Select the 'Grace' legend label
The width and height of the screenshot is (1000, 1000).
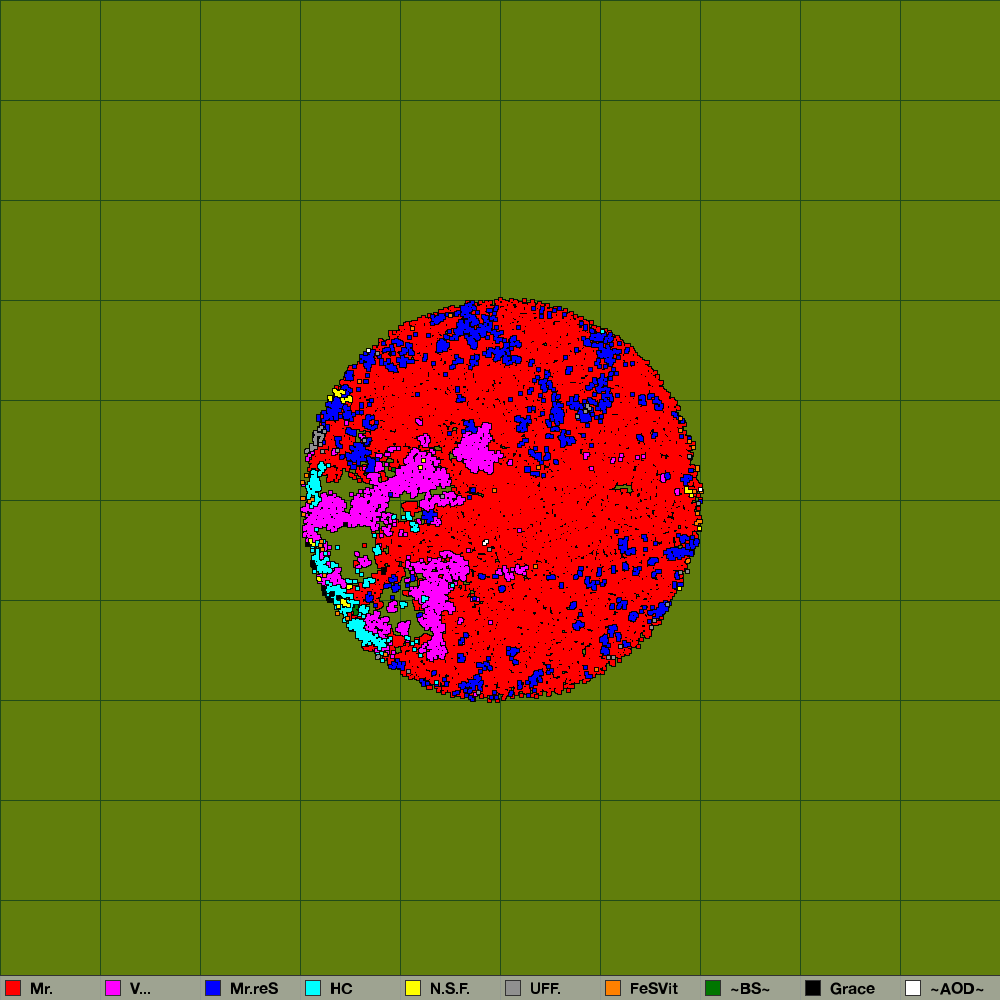(x=852, y=989)
